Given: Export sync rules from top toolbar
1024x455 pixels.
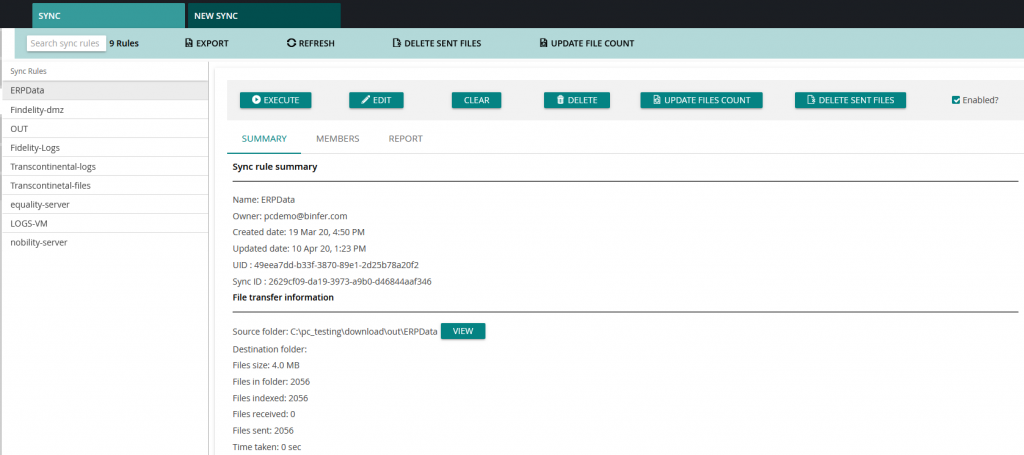Looking at the screenshot, I should (207, 44).
